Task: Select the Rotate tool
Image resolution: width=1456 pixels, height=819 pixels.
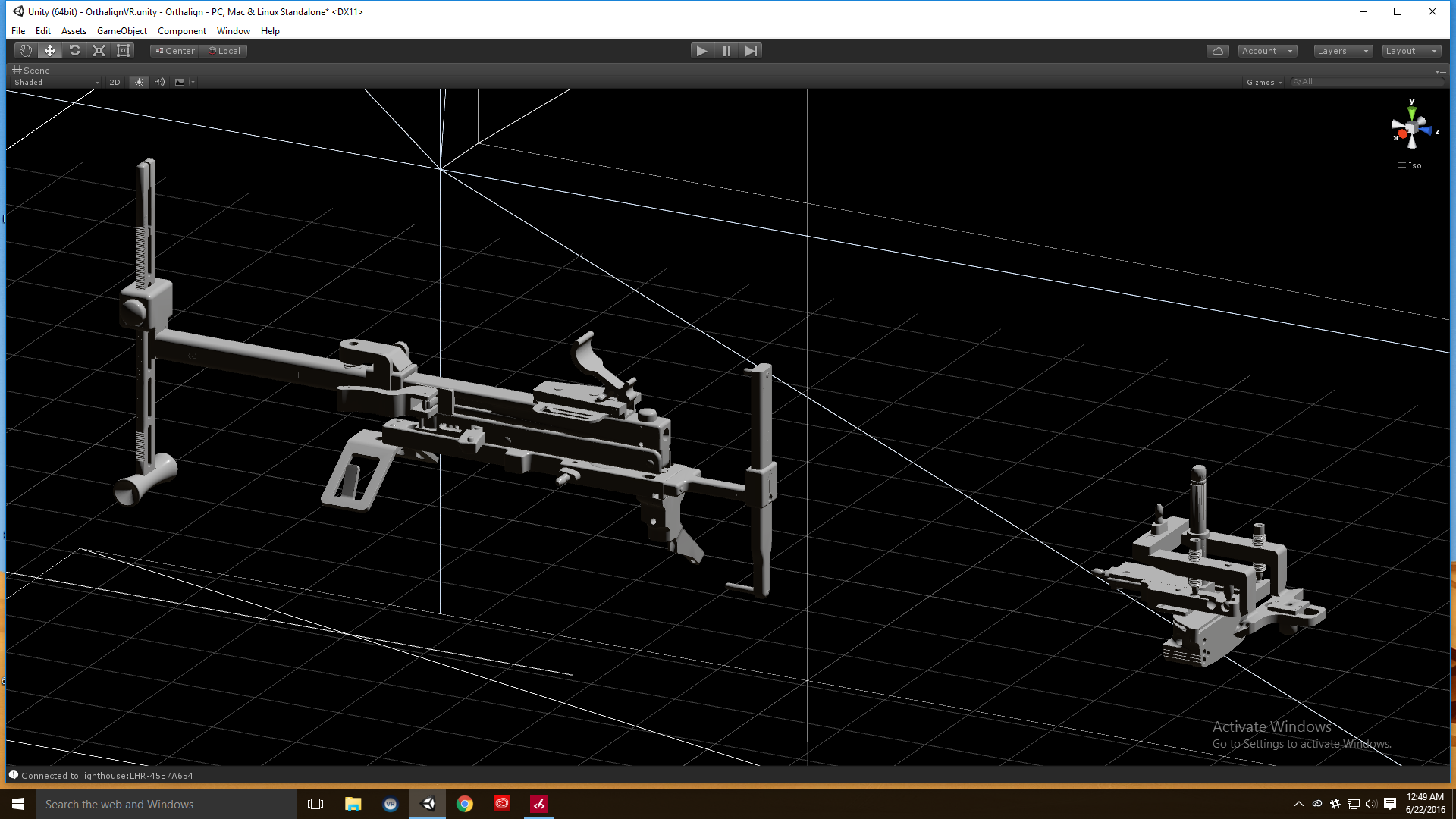Action: 74,51
